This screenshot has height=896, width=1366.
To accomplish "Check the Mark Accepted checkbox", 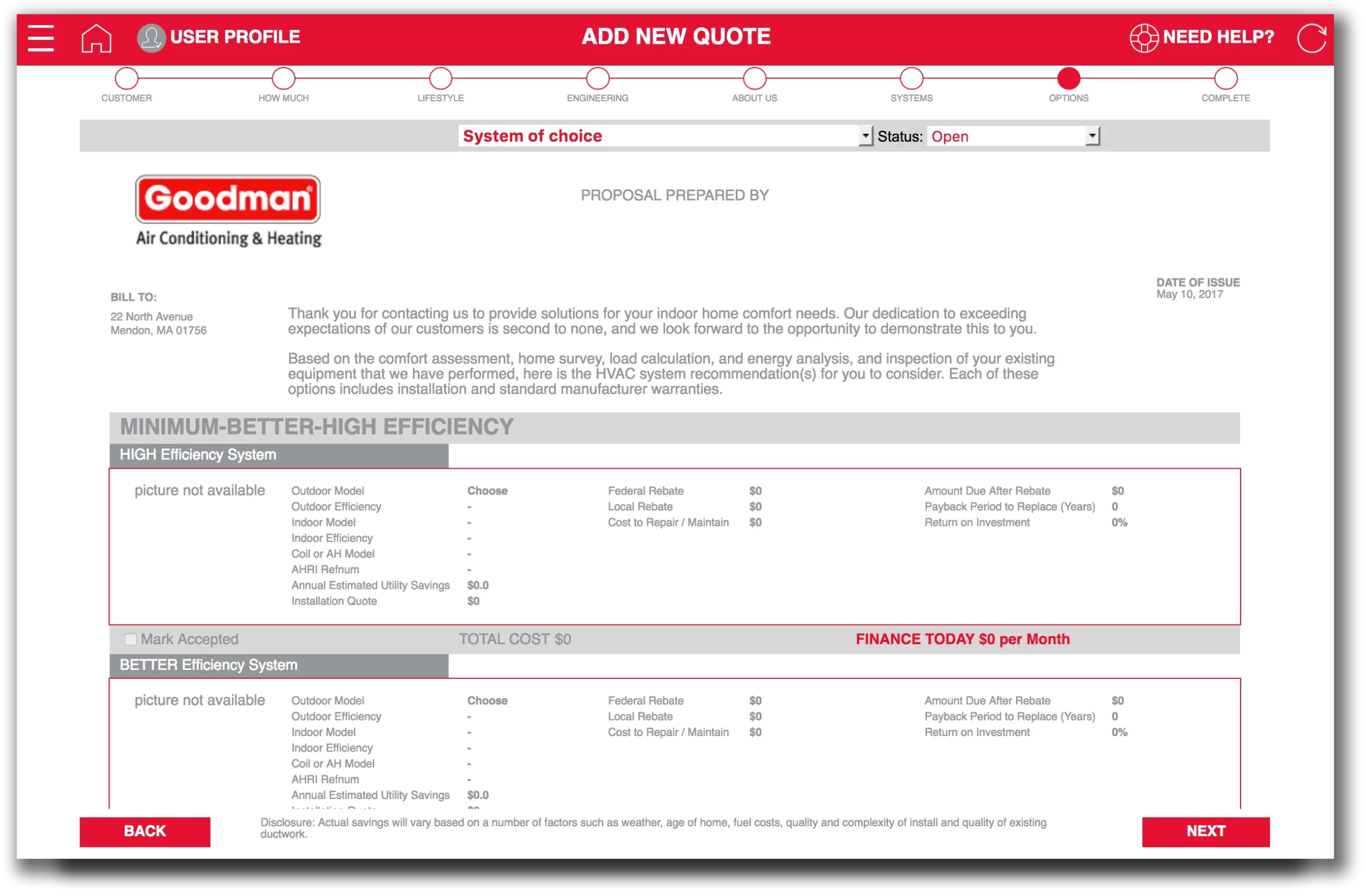I will coord(131,639).
